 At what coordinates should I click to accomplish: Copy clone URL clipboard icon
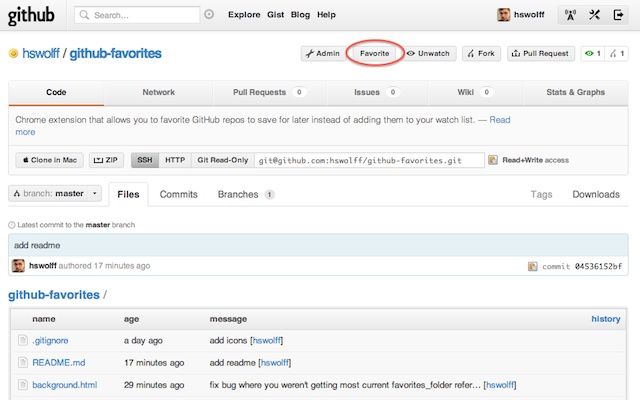coord(493,160)
